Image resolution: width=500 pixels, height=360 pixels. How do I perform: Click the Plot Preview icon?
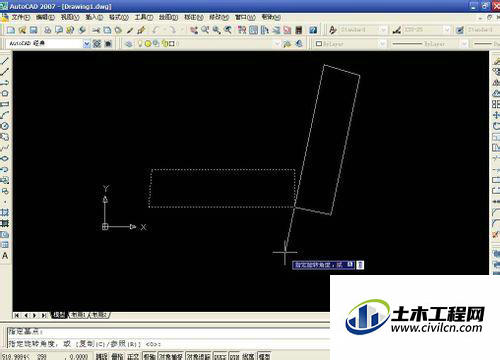59,30
